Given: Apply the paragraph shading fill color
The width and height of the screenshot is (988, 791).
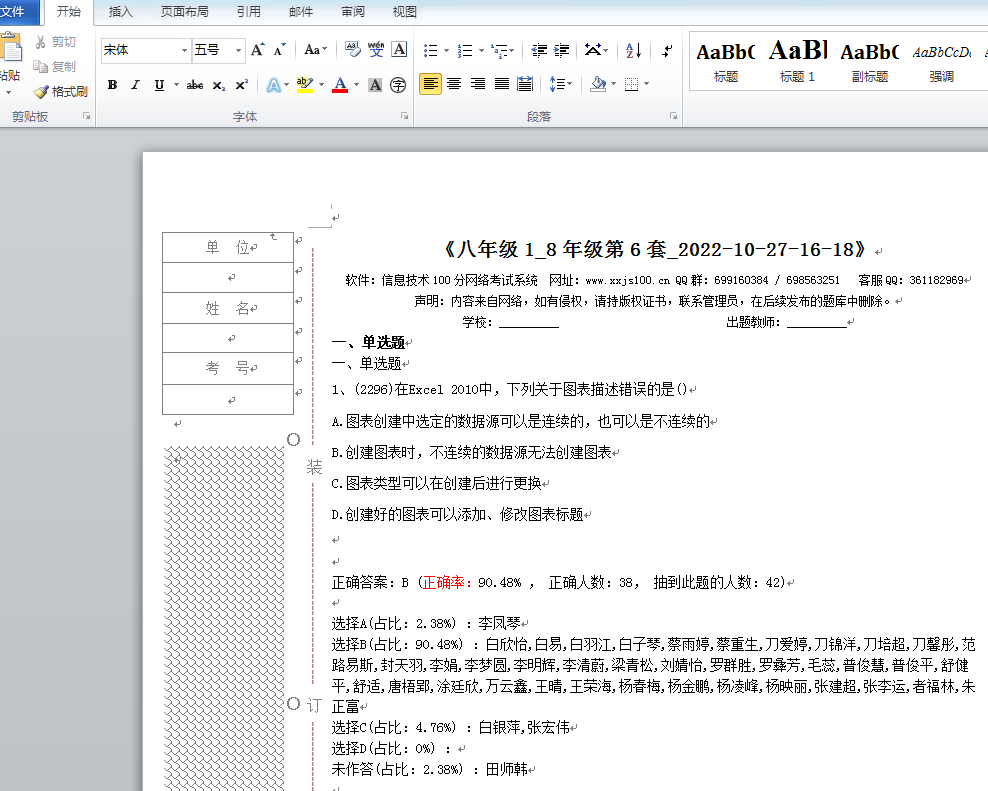Looking at the screenshot, I should (x=598, y=84).
